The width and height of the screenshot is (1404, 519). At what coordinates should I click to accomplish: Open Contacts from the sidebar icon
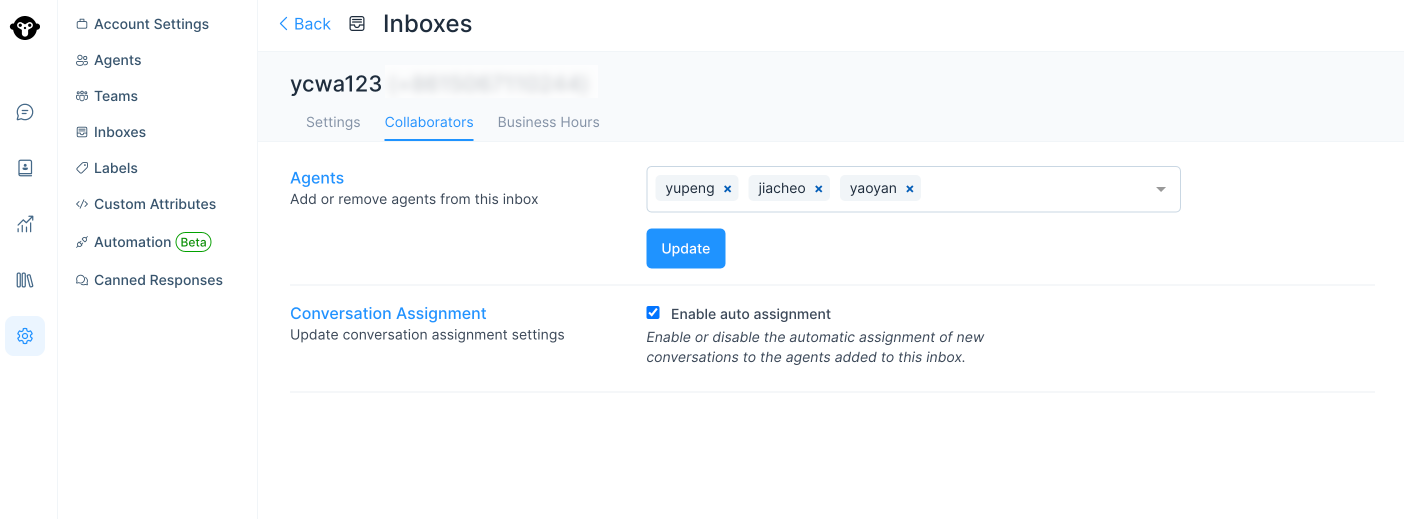pos(25,168)
